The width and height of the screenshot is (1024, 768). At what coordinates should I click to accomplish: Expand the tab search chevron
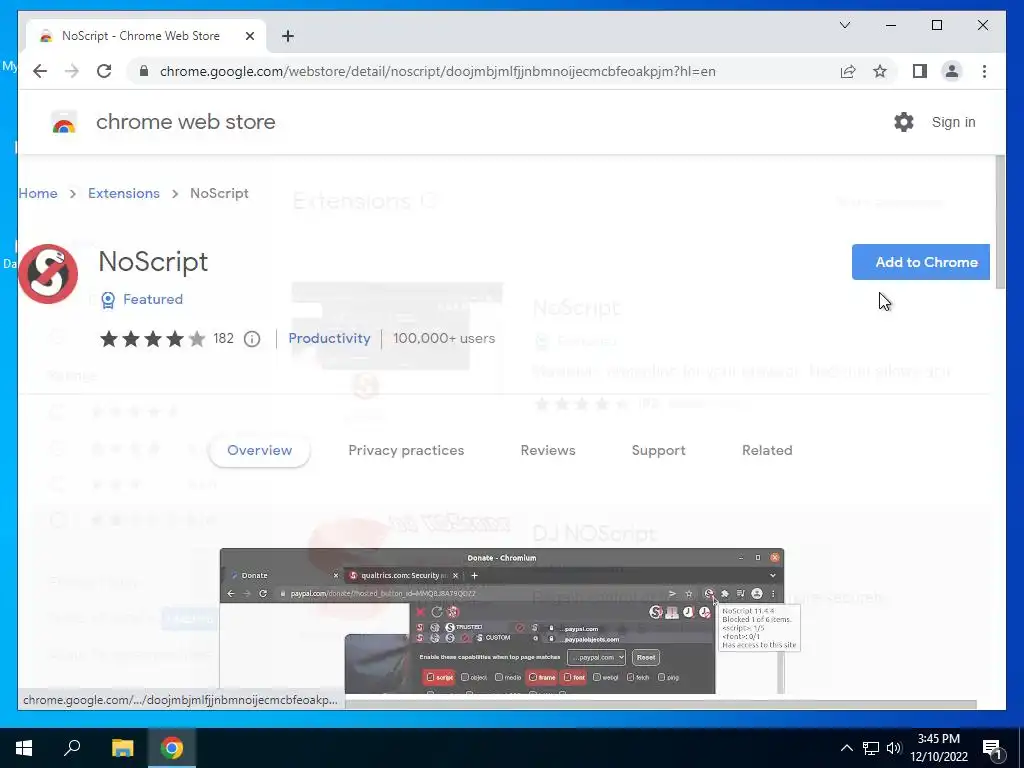pyautogui.click(x=845, y=25)
